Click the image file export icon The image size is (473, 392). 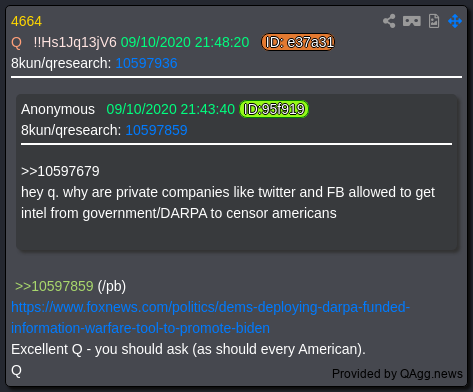point(434,21)
